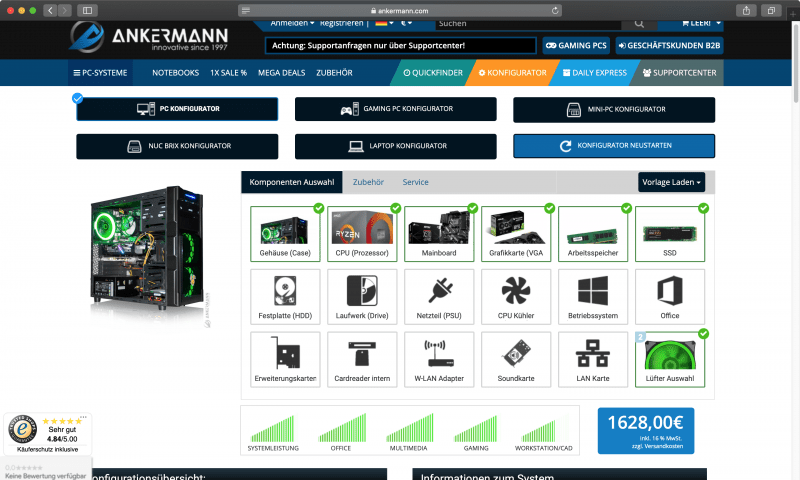Open the SUPPORTCENTER navigation tab
The width and height of the screenshot is (800, 480).
(x=679, y=73)
